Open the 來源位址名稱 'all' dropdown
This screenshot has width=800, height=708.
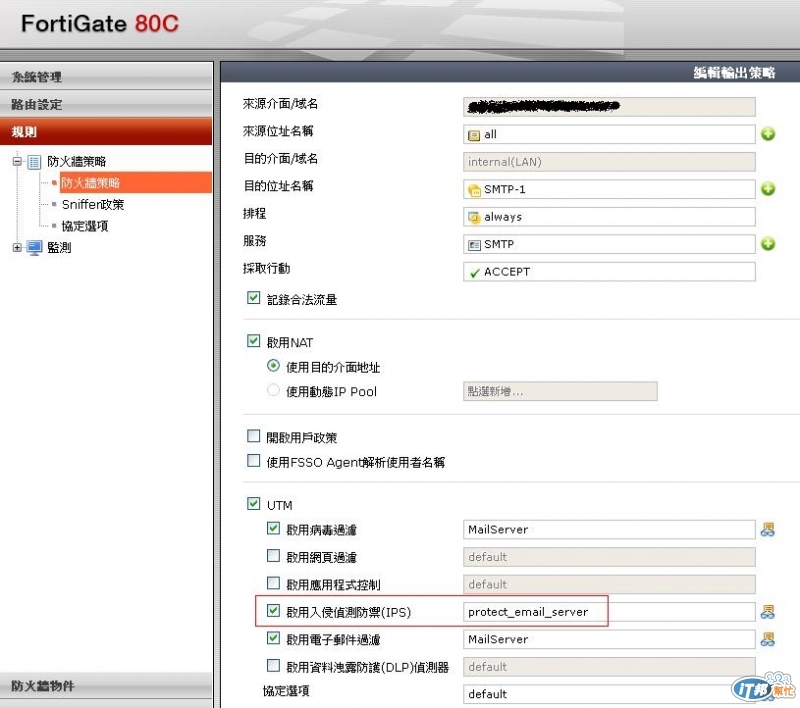[609, 134]
